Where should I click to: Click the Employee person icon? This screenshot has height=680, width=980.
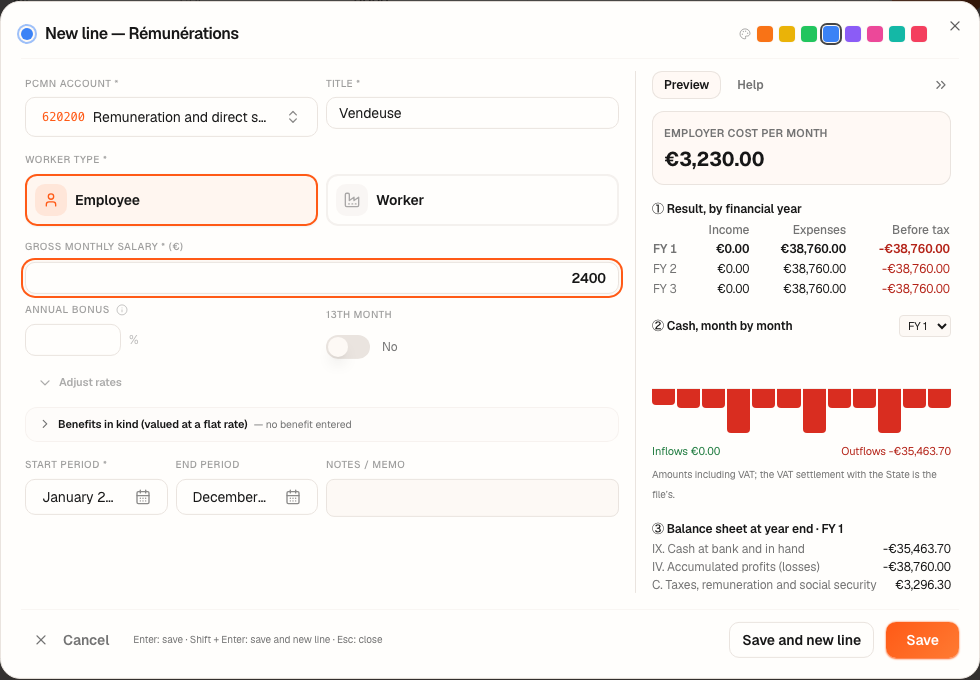[51, 200]
